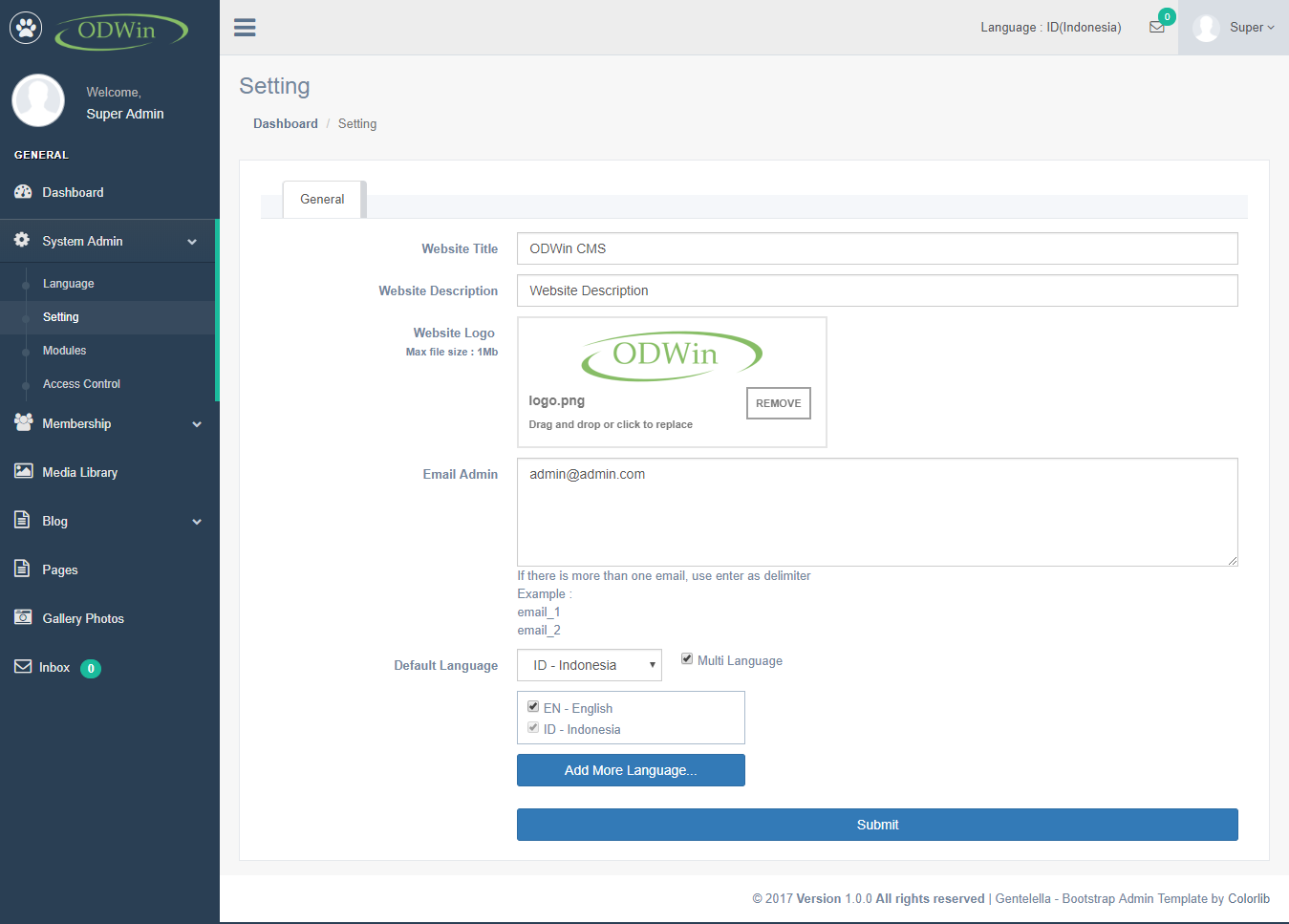Toggle the ID - Indonesia checkbox
This screenshot has width=1289, height=924.
[533, 727]
